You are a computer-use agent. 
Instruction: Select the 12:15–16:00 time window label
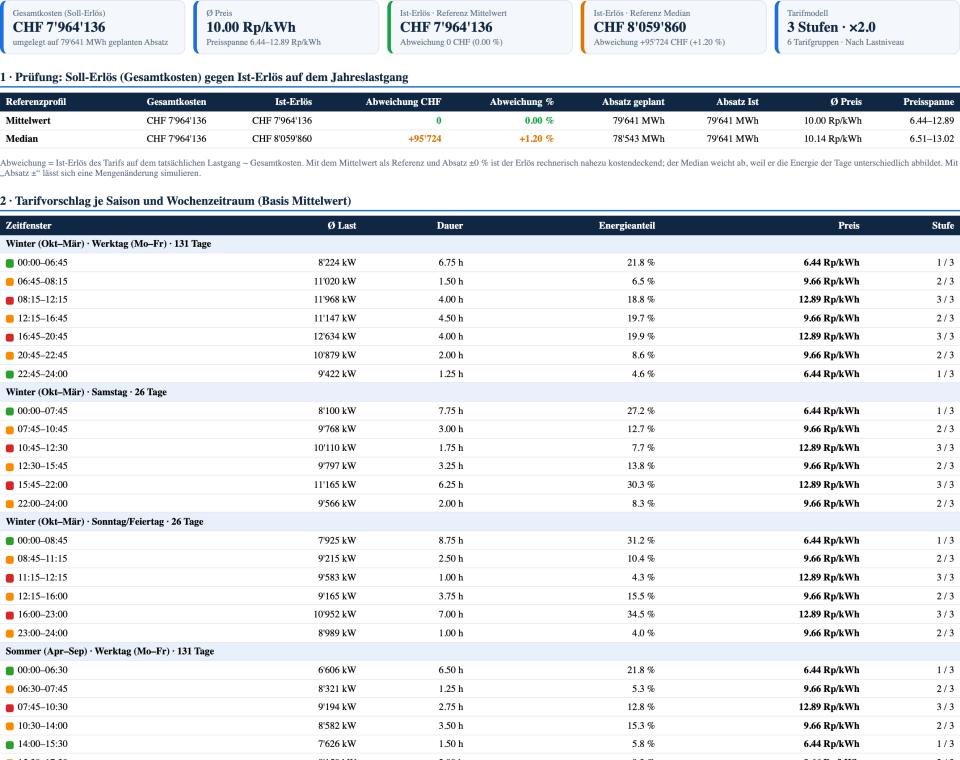[43, 596]
